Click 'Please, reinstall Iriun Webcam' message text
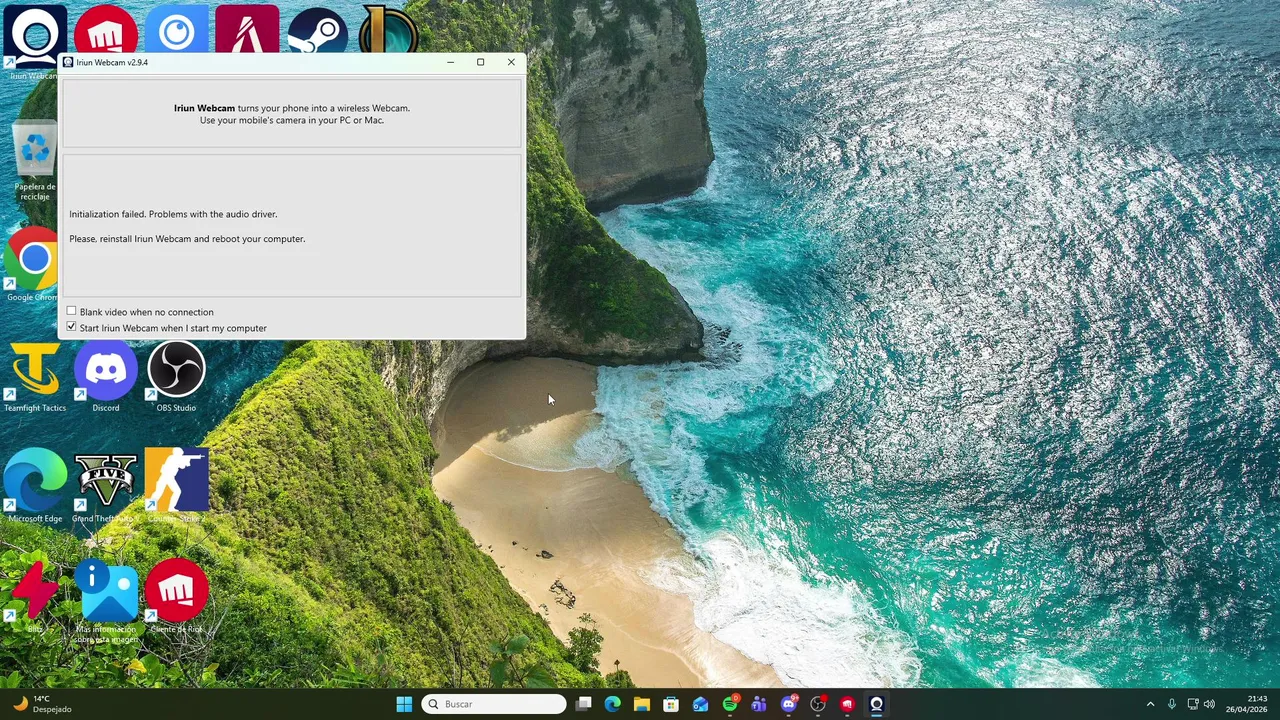The image size is (1280, 720). [x=187, y=239]
